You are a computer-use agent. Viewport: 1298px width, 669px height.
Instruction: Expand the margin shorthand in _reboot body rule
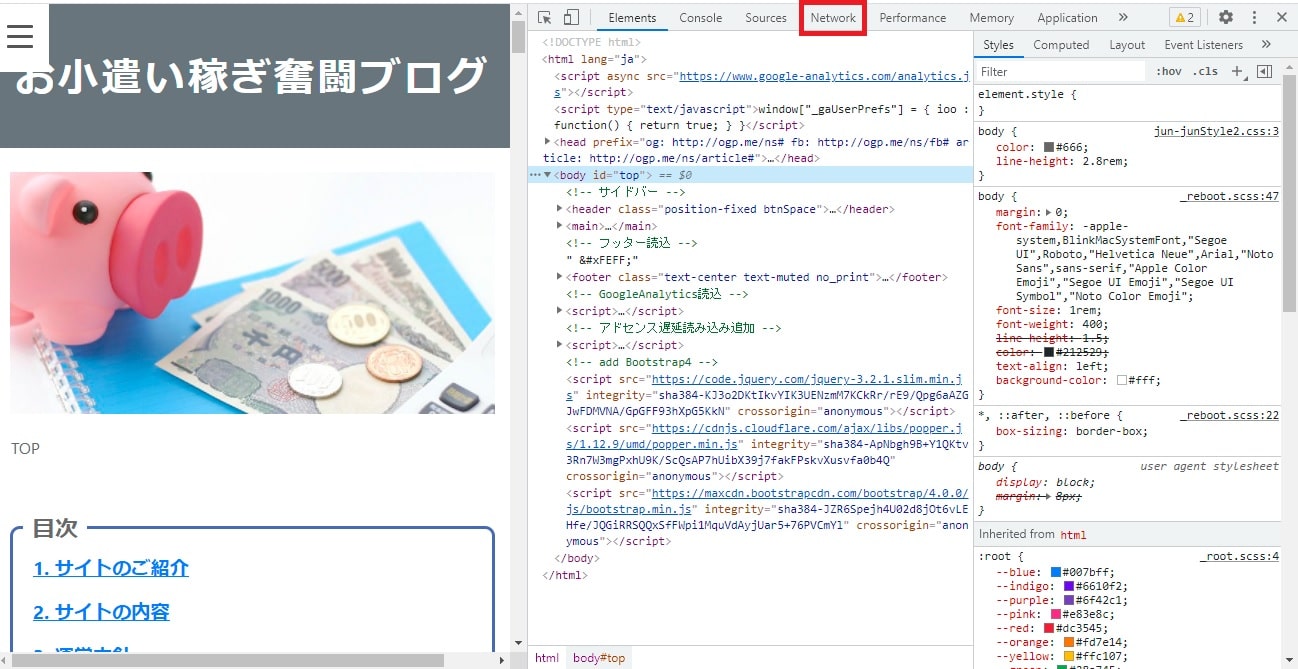coord(1049,212)
